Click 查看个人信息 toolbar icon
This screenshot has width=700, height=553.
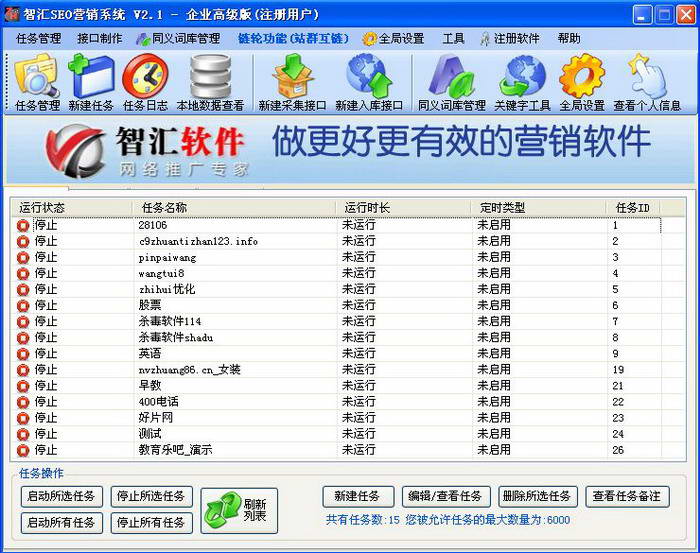647,83
